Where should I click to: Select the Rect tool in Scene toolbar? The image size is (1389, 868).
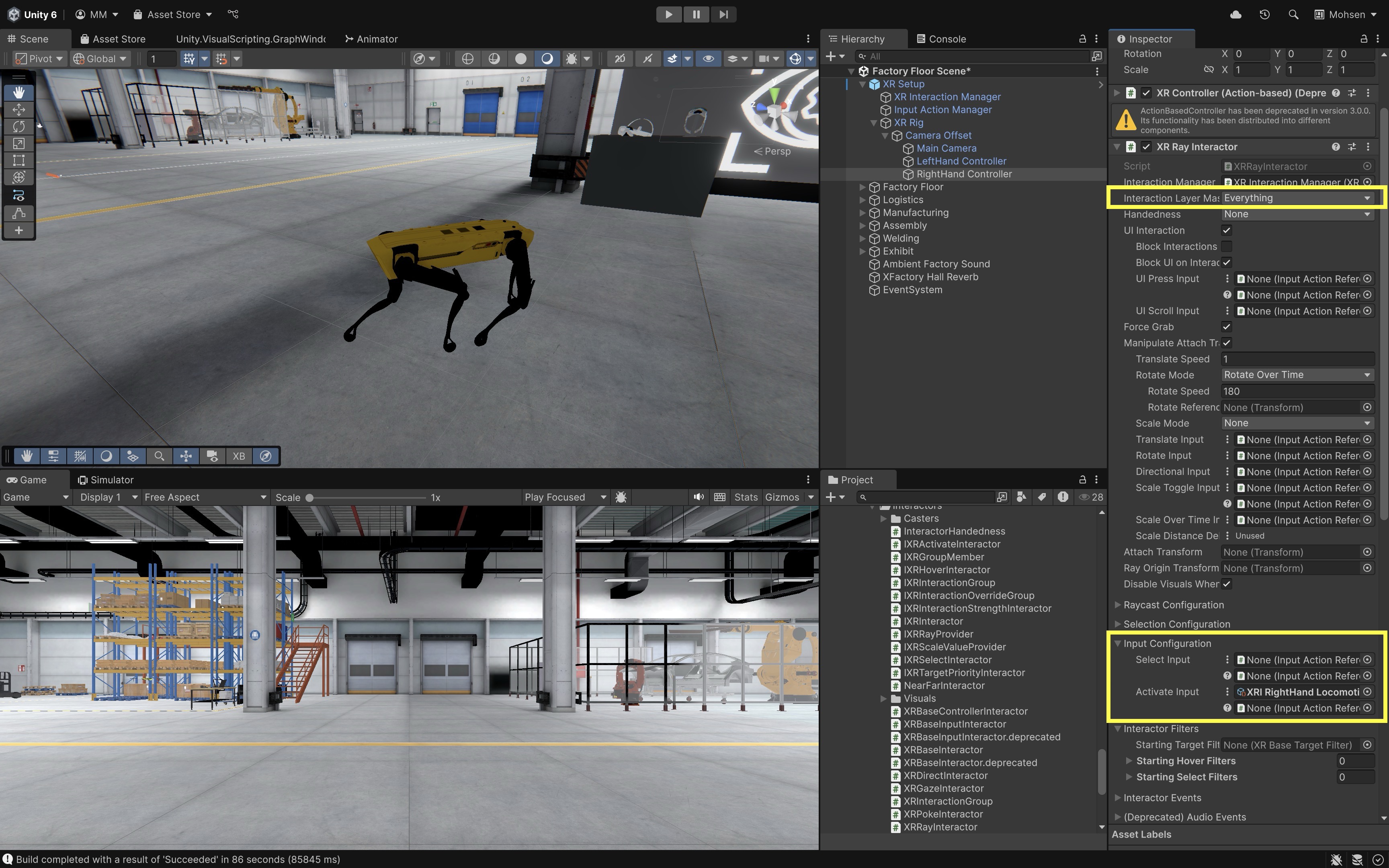click(x=18, y=160)
